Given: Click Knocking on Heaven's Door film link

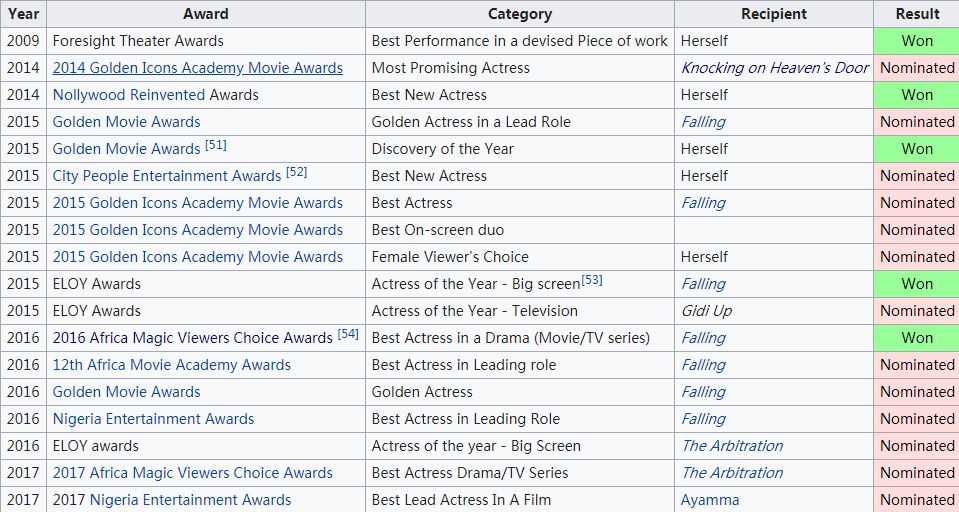Looking at the screenshot, I should pos(775,68).
